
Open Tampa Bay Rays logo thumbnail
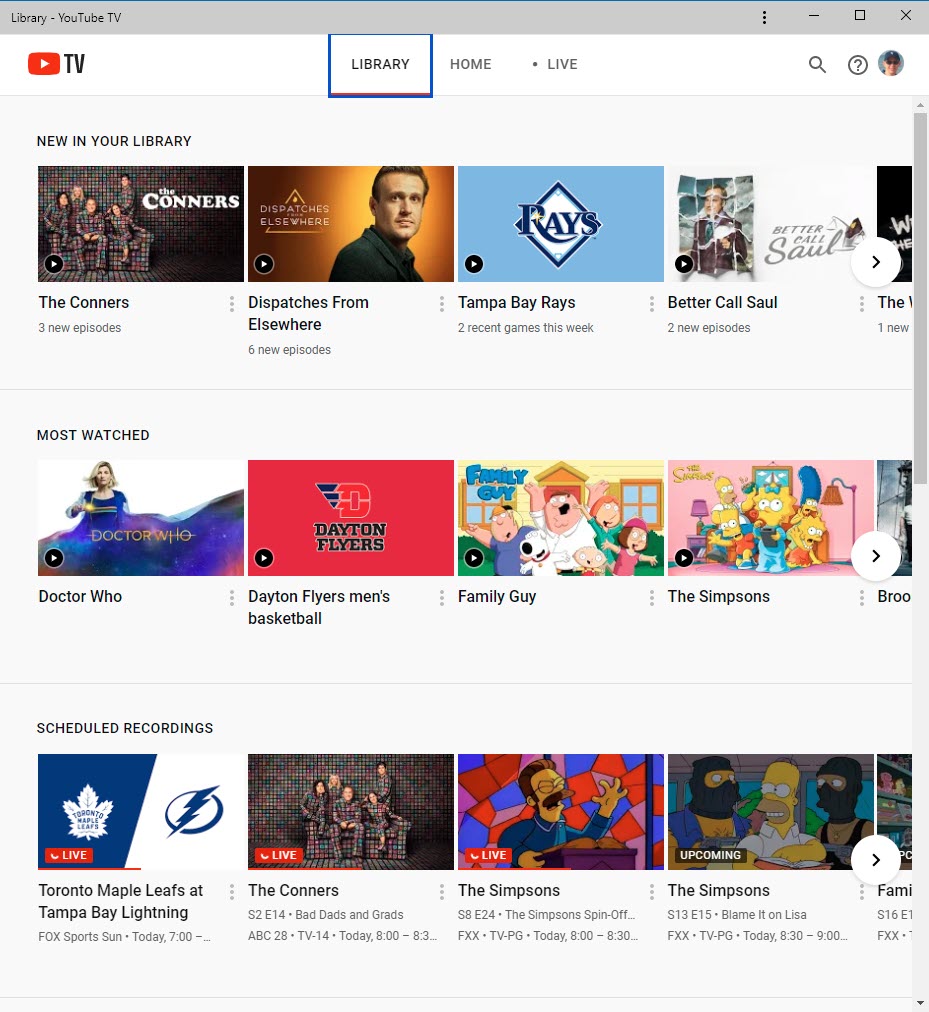pos(560,224)
